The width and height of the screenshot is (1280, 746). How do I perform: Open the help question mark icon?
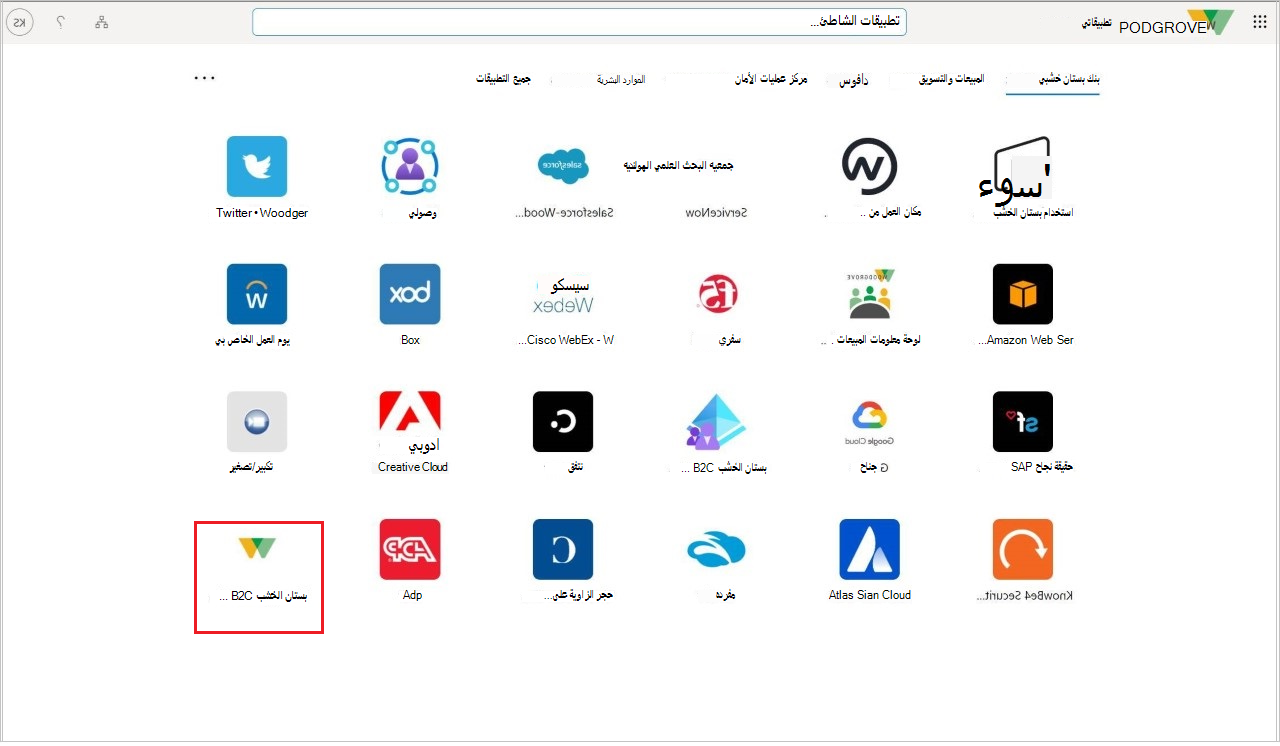(x=61, y=22)
